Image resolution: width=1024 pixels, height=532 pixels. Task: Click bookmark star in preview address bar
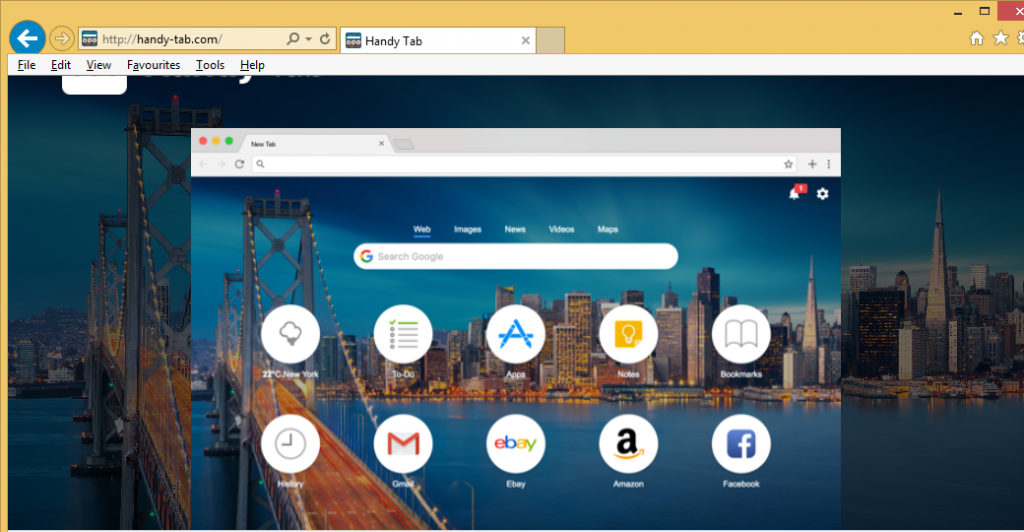pos(788,164)
